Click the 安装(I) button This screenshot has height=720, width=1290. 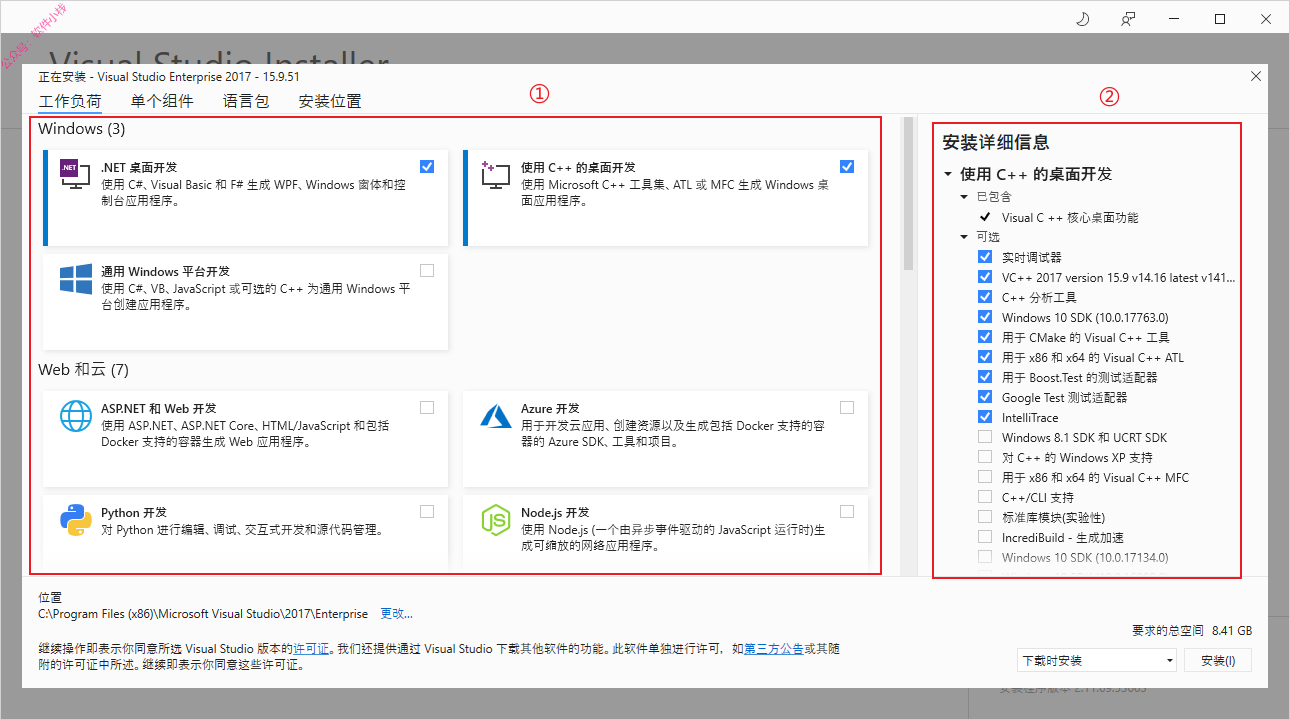click(x=1218, y=660)
